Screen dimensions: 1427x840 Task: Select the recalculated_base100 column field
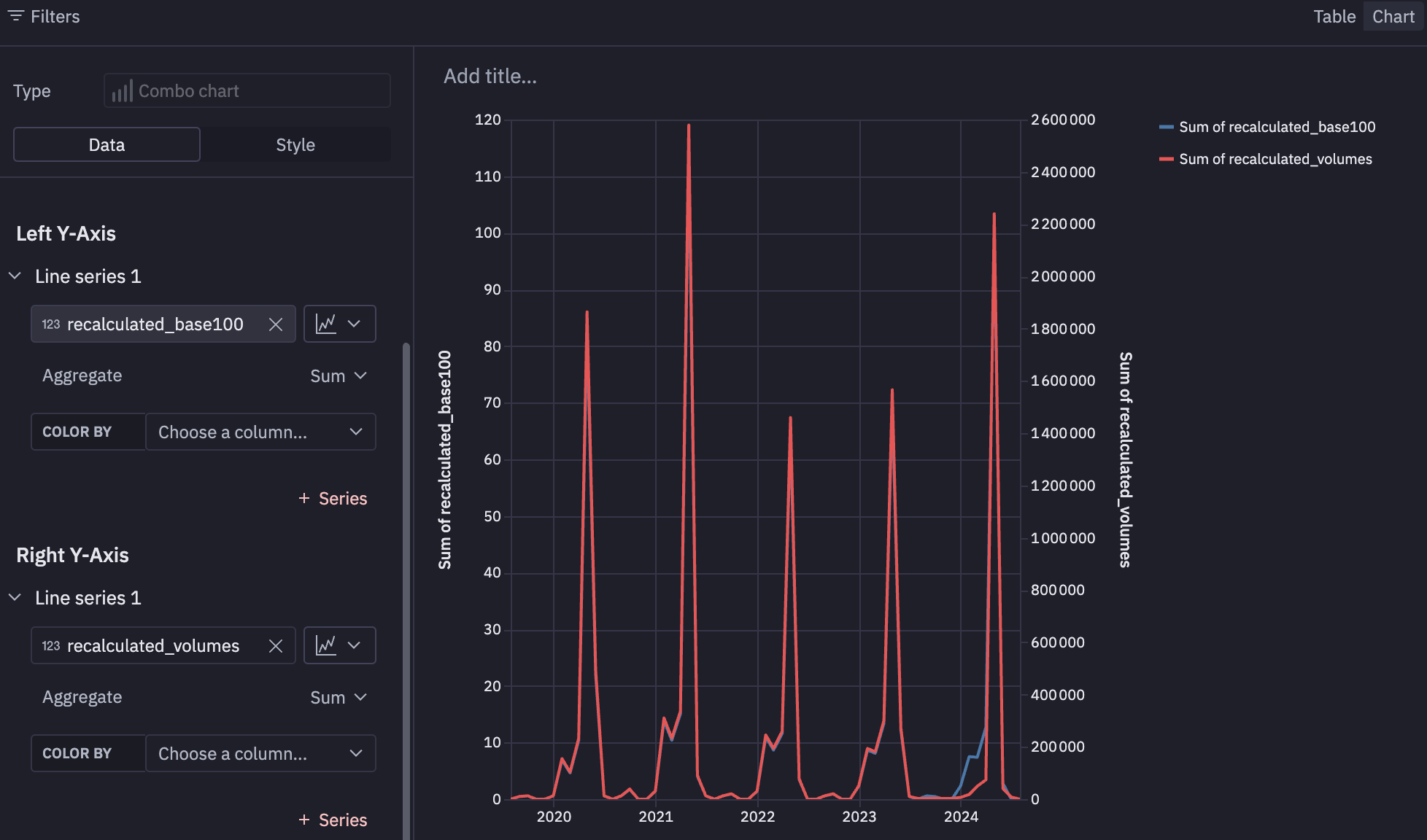point(163,324)
